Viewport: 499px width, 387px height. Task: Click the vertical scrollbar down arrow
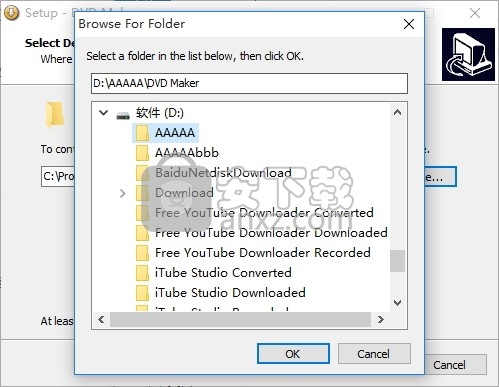397,303
